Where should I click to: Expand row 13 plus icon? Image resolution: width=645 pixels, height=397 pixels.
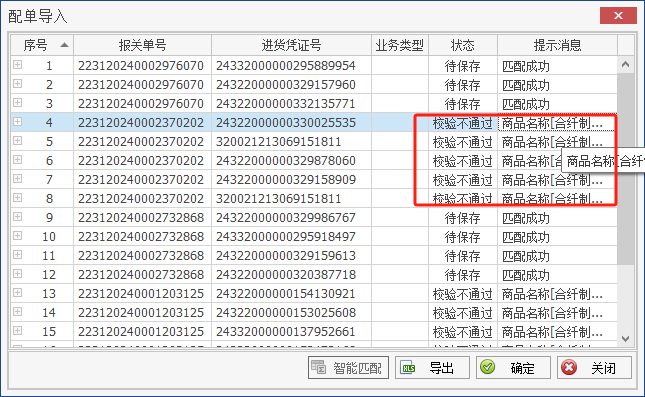pos(17,293)
